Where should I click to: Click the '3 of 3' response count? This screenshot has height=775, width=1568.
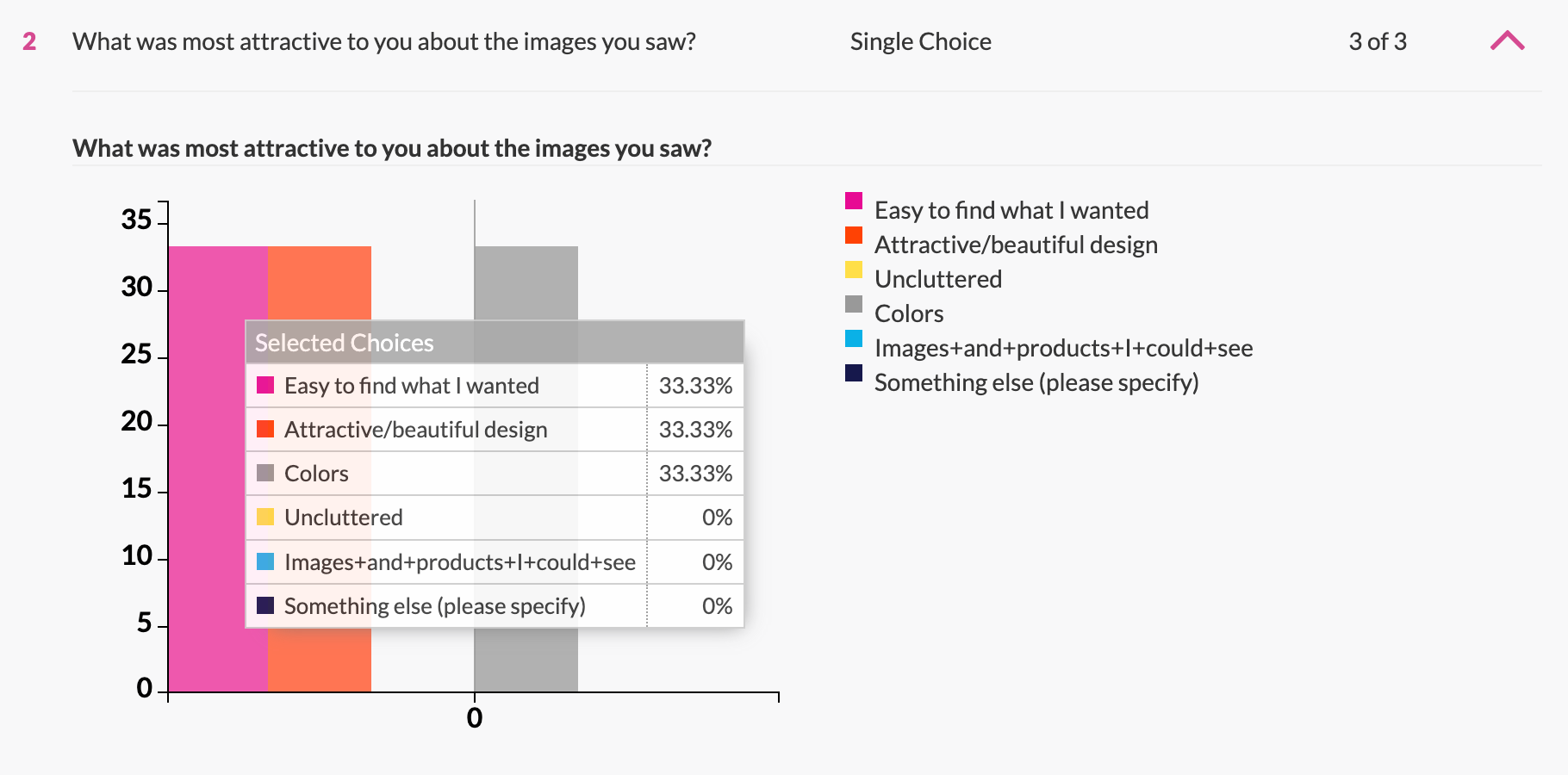pyautogui.click(x=1378, y=41)
